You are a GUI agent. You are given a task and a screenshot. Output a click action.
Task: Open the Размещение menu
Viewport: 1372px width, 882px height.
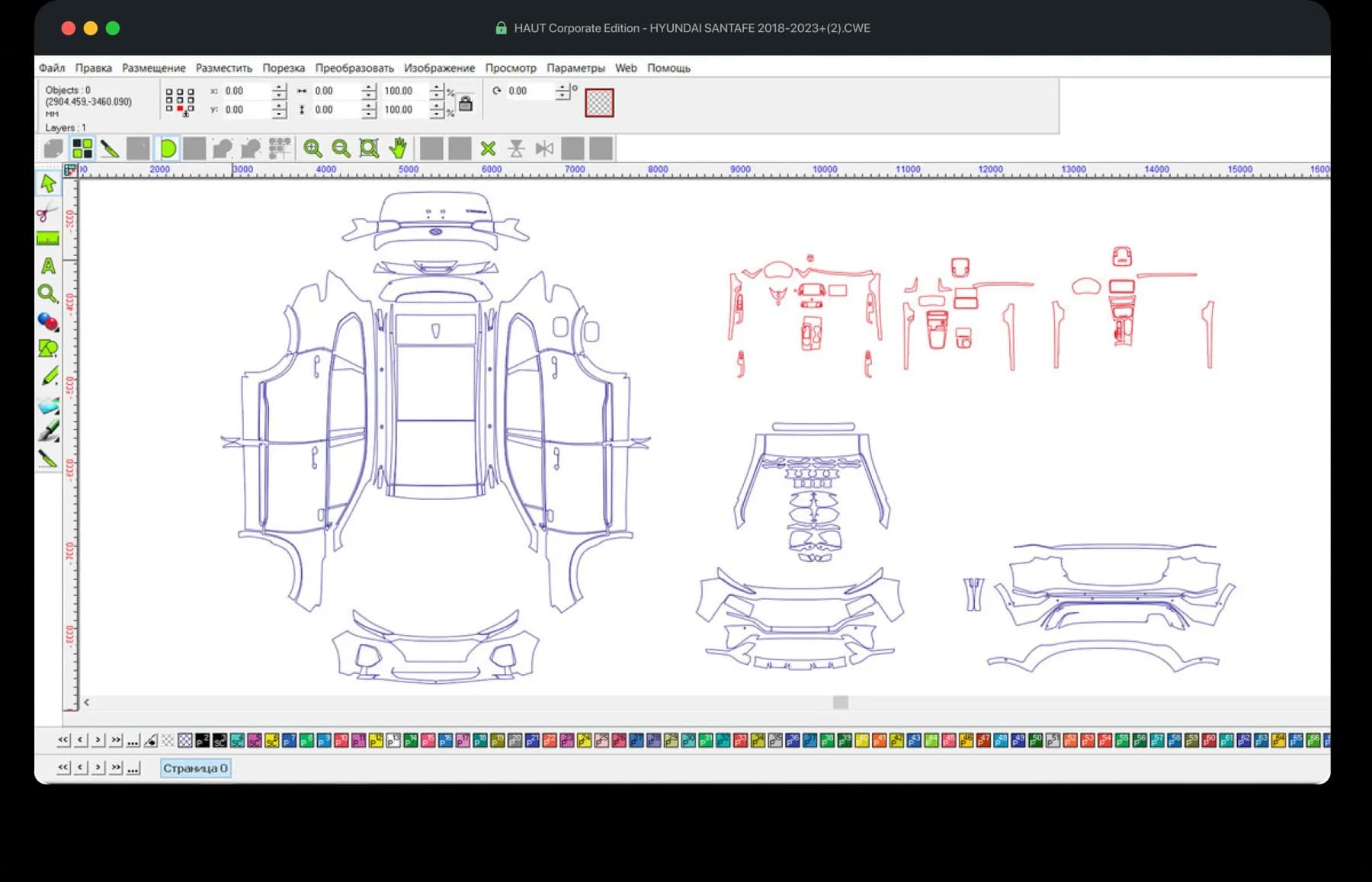[154, 68]
